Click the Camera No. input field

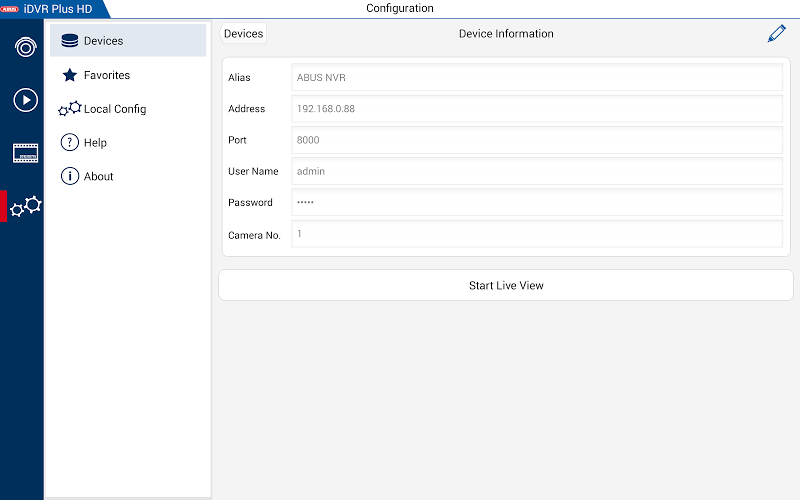[x=536, y=234]
